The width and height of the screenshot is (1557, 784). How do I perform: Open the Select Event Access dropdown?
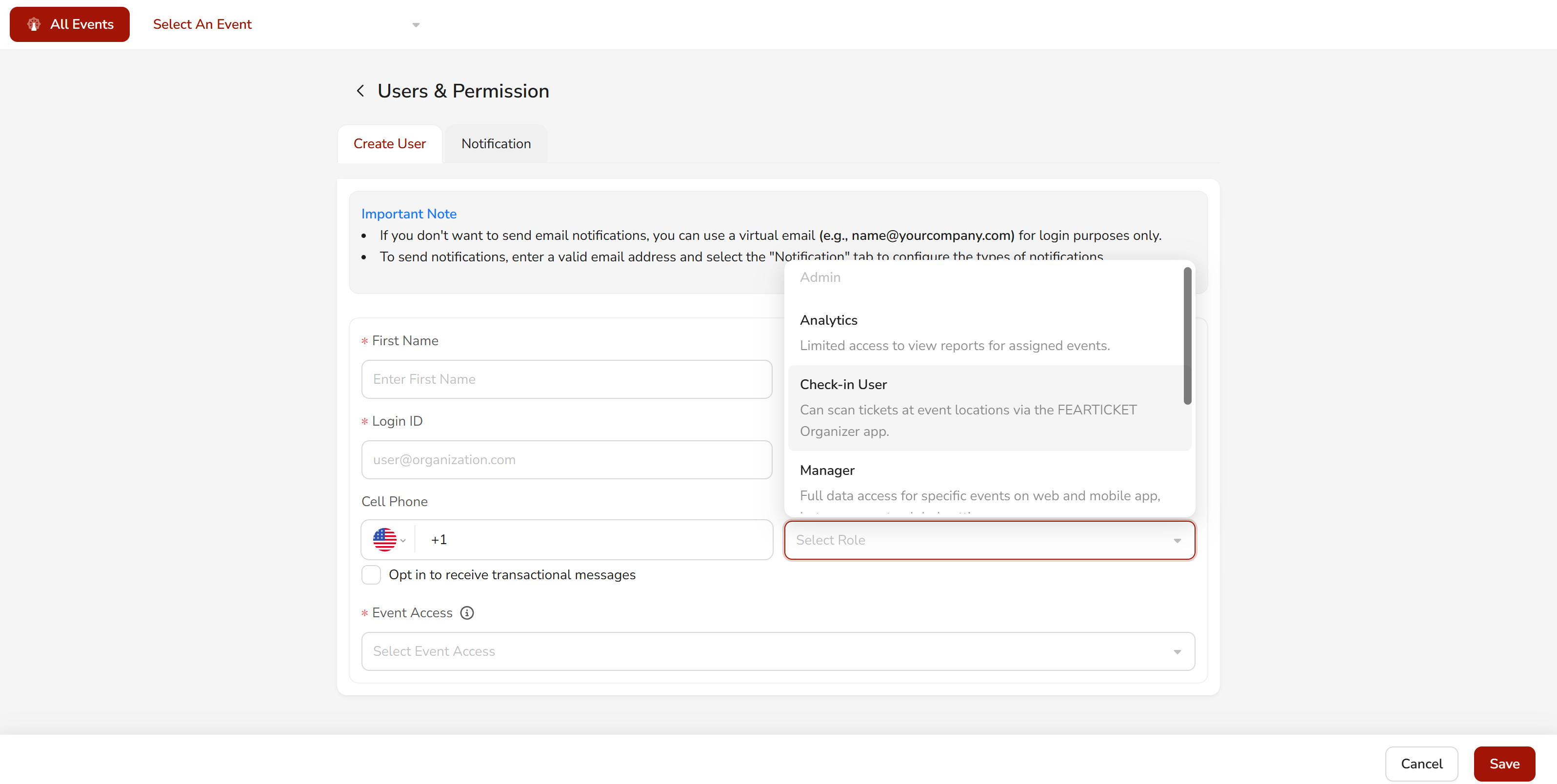[778, 651]
